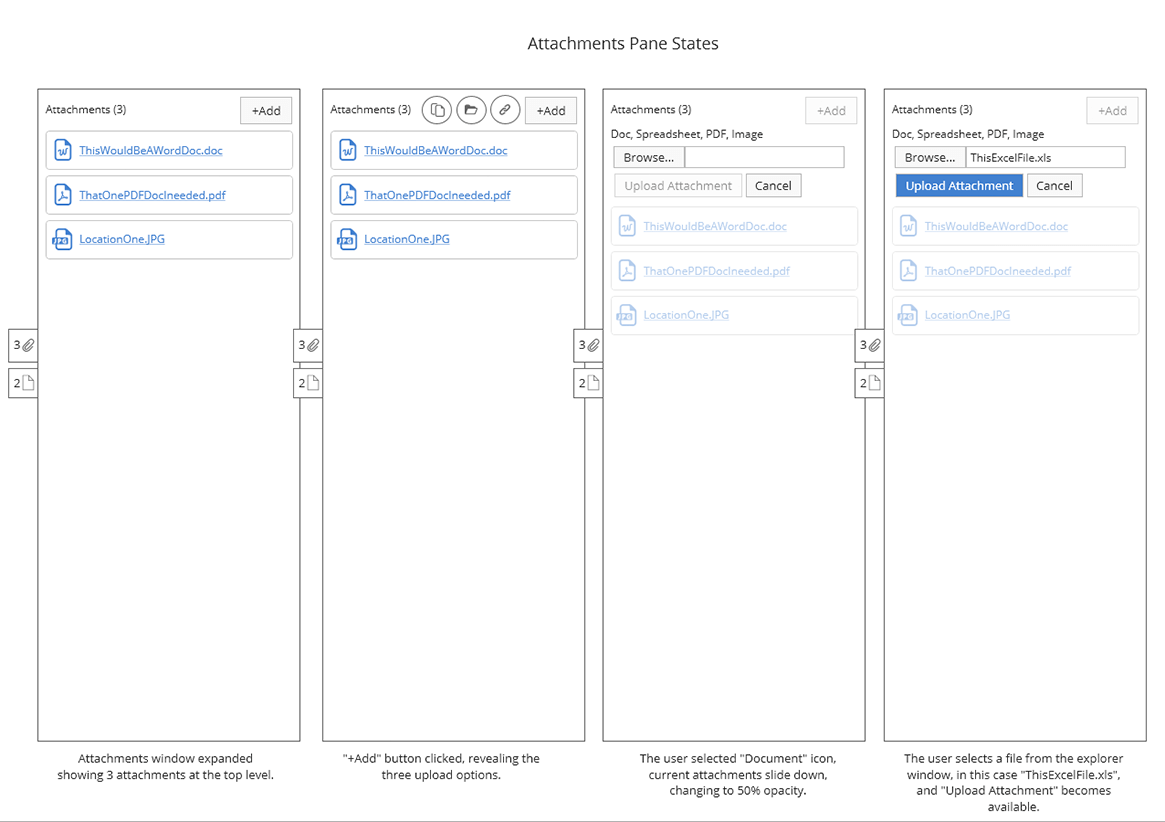The image size is (1165, 822).
Task: Expand the attachments side tab showing 3
Action: pos(22,345)
